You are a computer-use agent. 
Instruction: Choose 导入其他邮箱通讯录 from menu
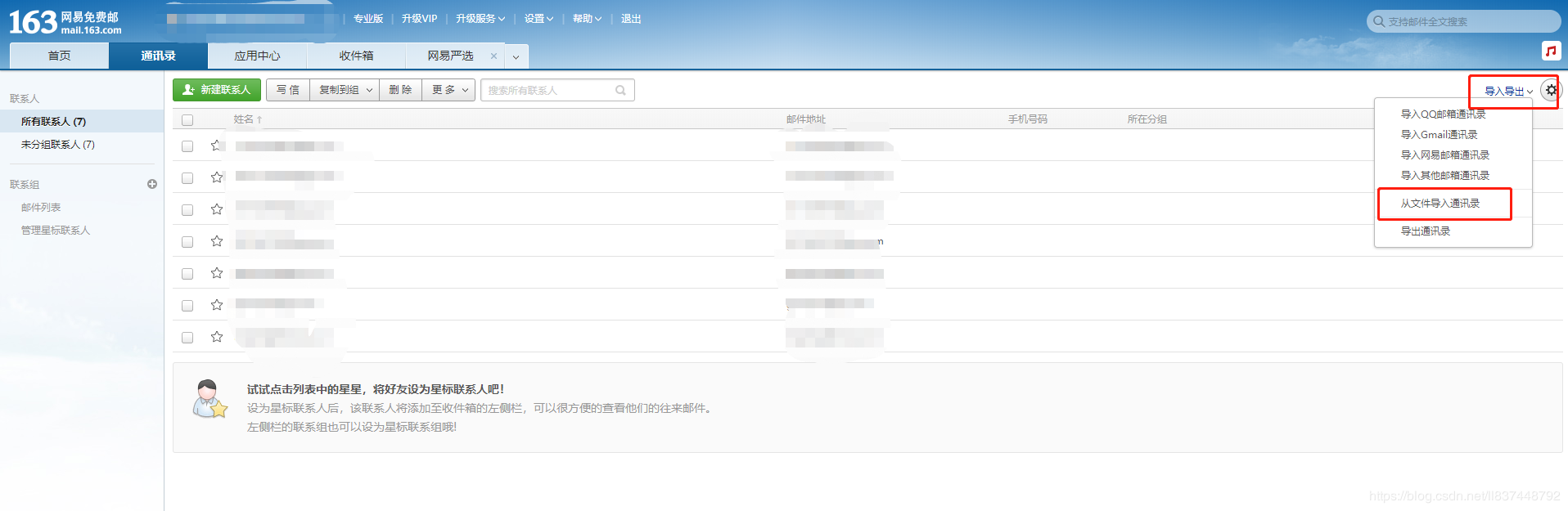point(1445,176)
